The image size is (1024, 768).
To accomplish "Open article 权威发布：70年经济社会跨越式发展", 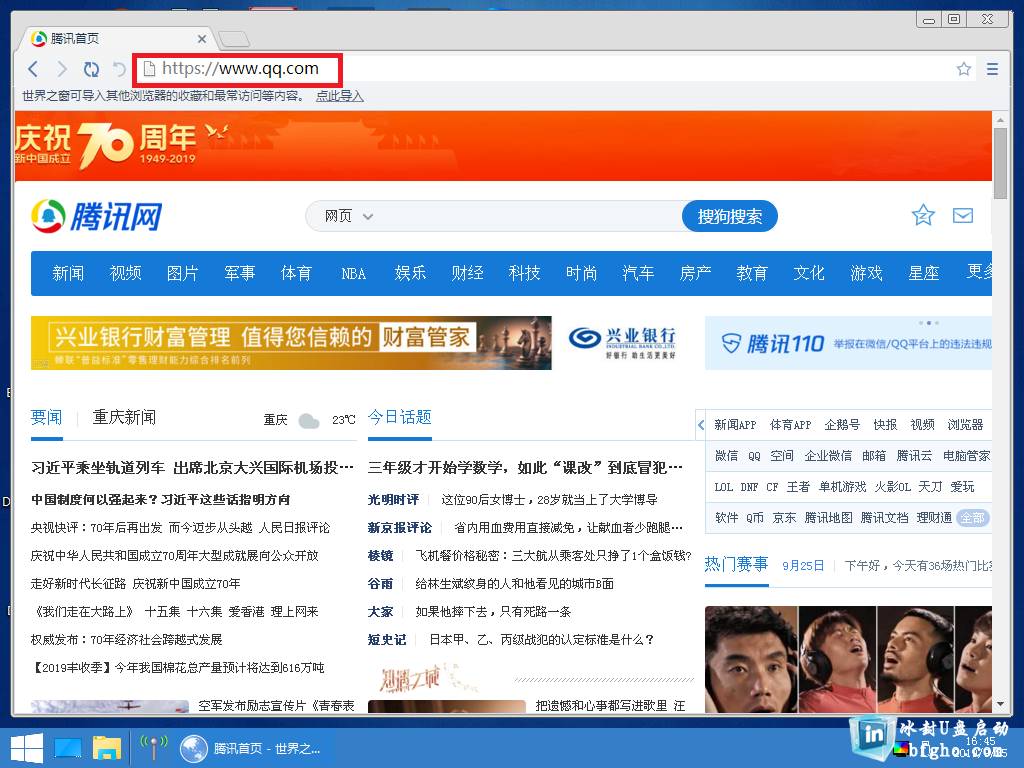I will pyautogui.click(x=127, y=640).
